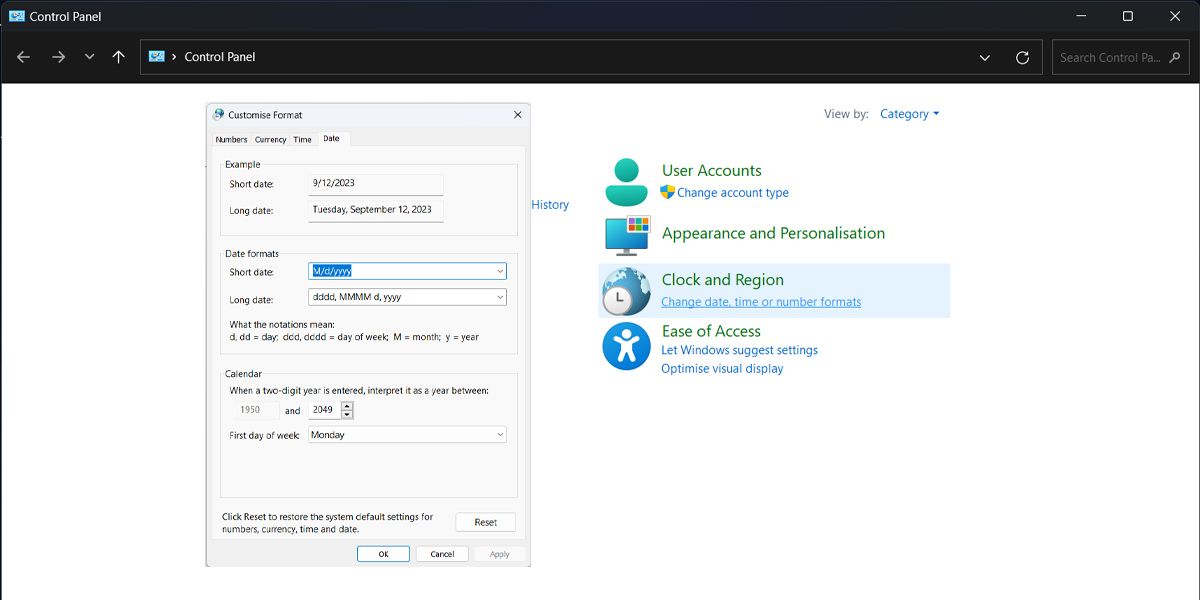Click the Clock and Region globe icon
Screen dimensions: 1200x600
click(x=627, y=291)
